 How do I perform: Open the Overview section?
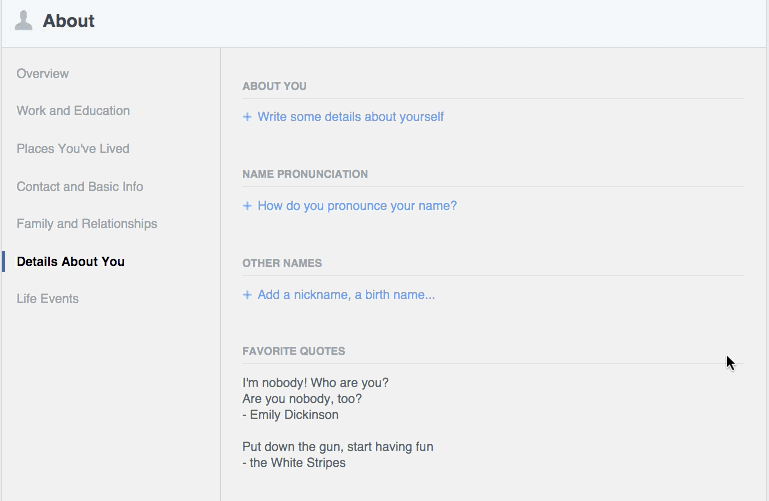click(x=43, y=74)
